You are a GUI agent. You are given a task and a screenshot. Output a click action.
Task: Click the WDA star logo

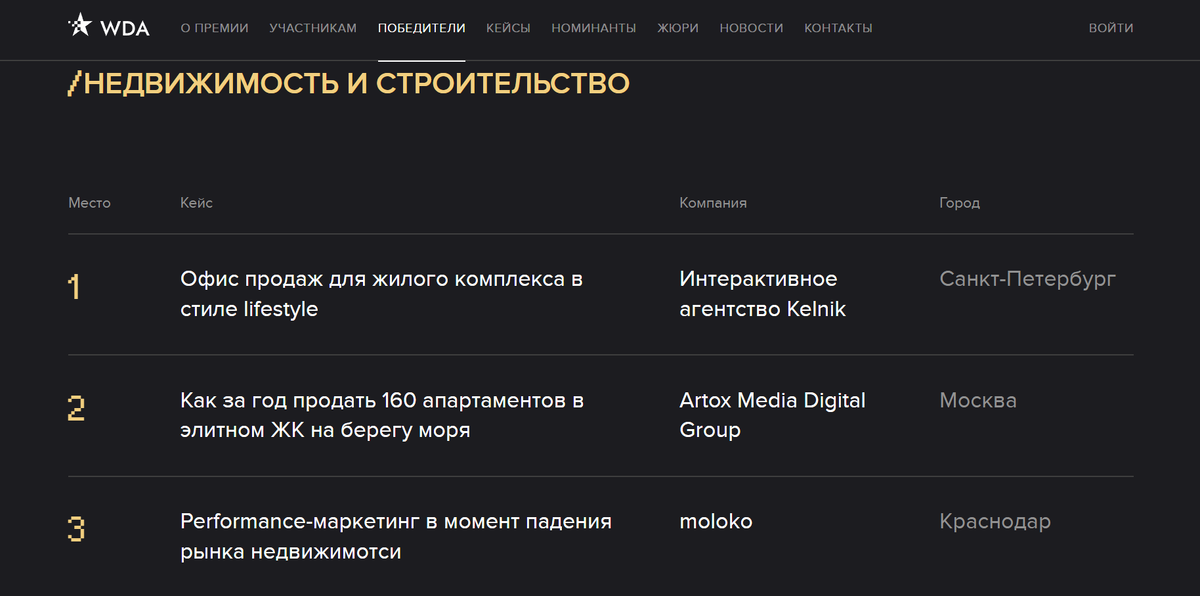(108, 27)
